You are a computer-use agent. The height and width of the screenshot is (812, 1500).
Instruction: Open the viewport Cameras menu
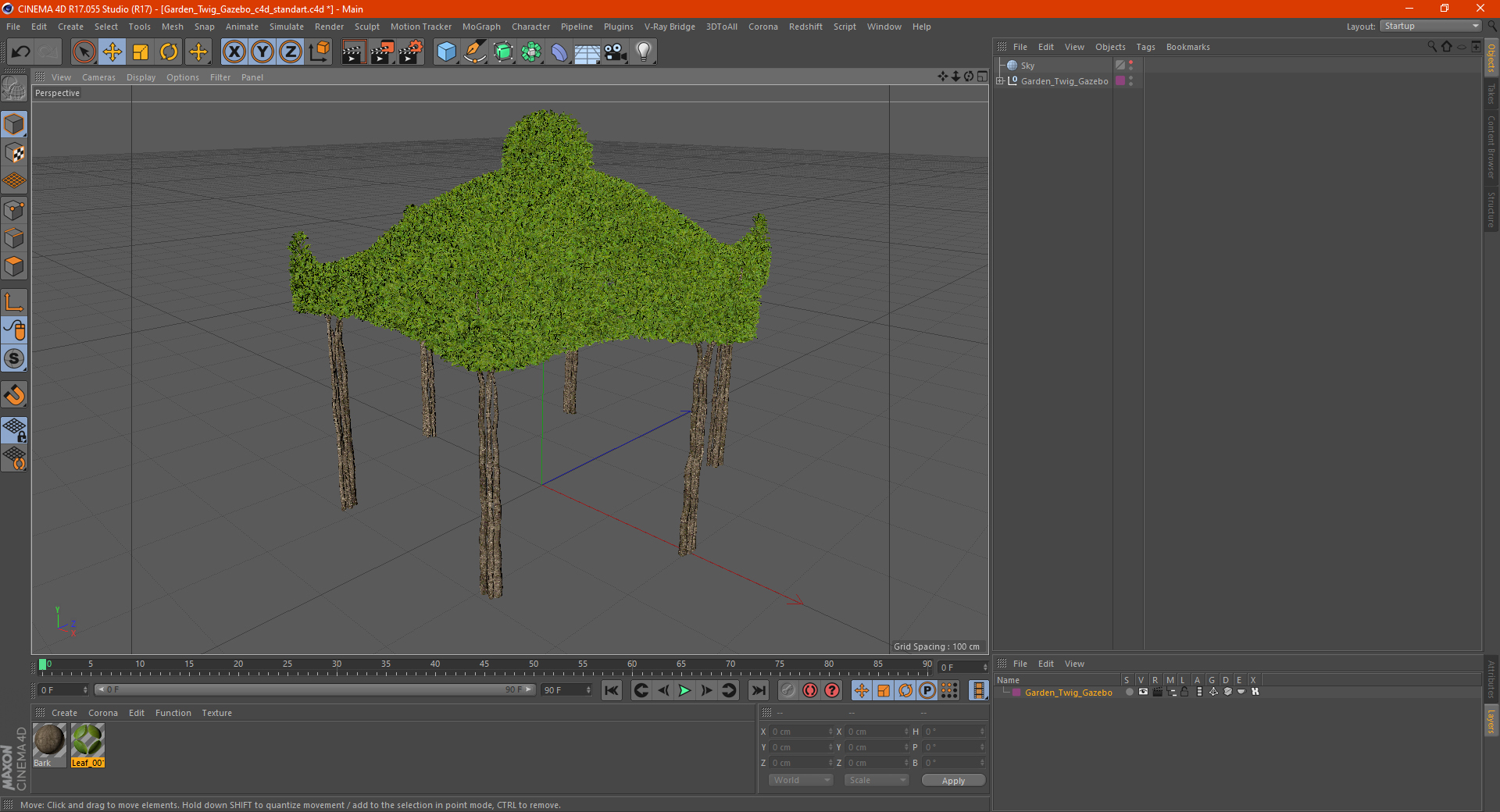click(98, 77)
